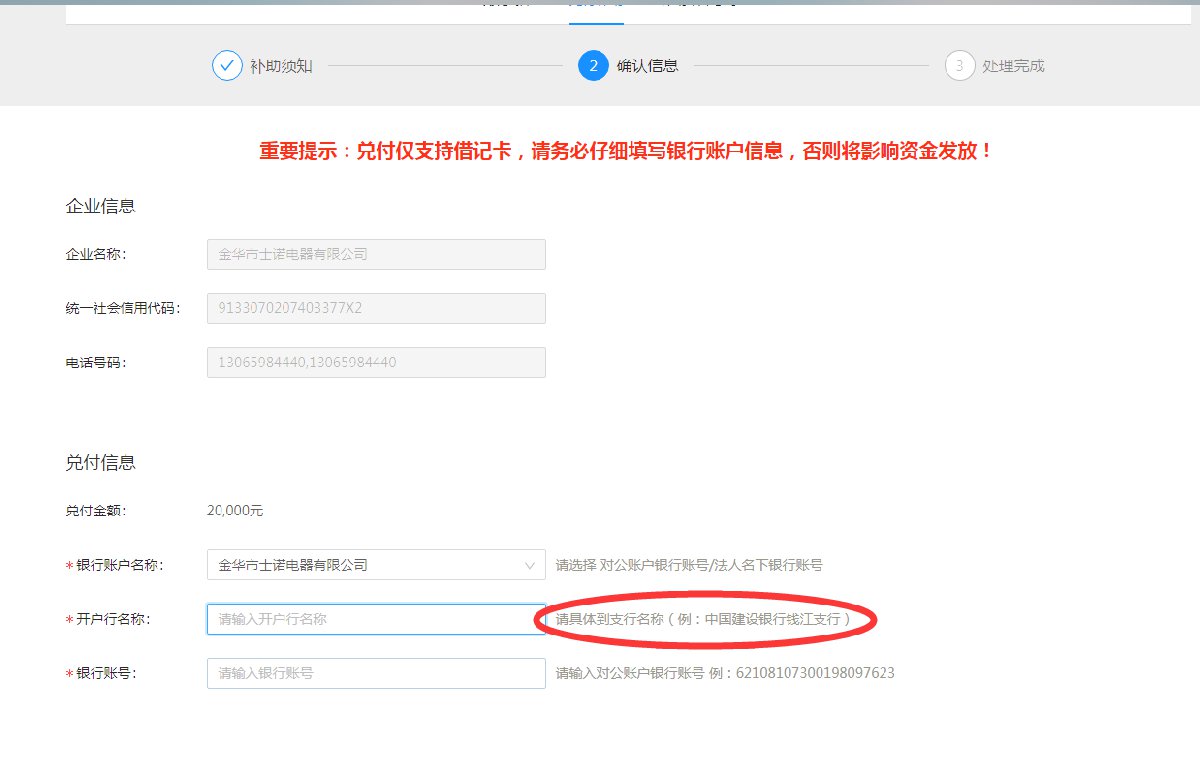Click the checkmark icon for 补助须知 step

click(x=227, y=66)
